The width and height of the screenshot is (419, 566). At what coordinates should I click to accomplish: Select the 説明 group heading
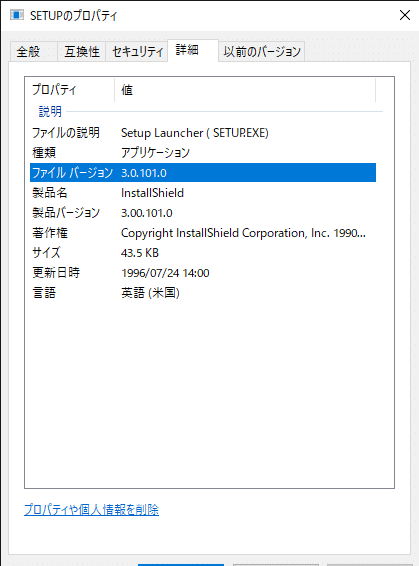click(x=50, y=112)
